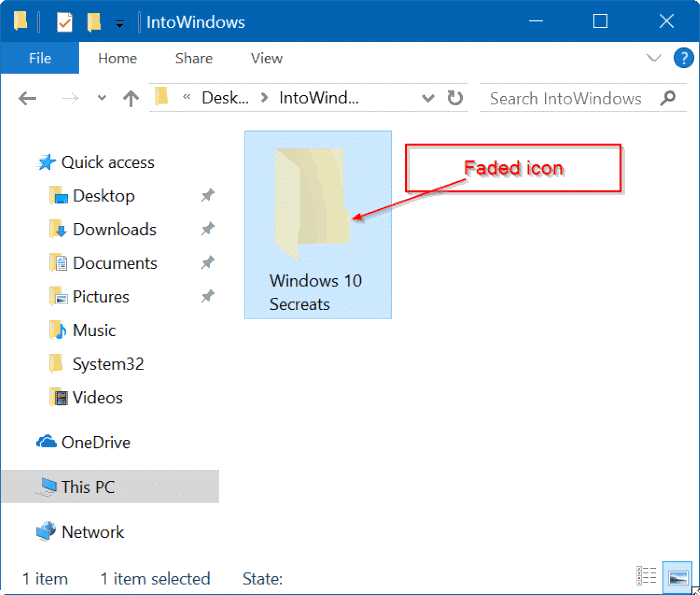Switch to the Home ribbon tab
The image size is (700, 595).
[x=117, y=58]
